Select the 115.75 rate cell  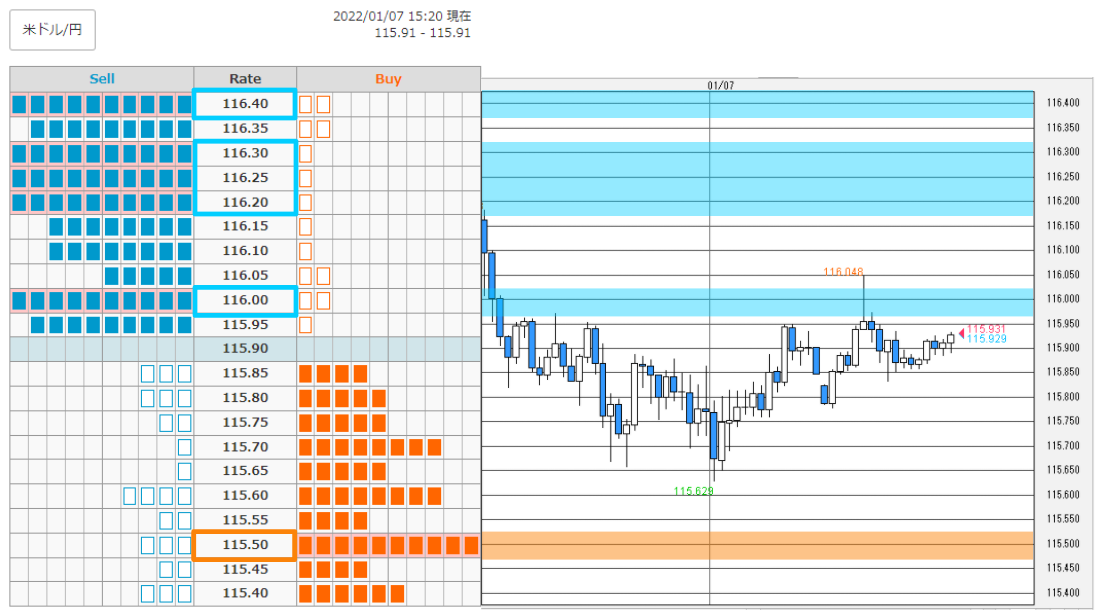coord(245,422)
